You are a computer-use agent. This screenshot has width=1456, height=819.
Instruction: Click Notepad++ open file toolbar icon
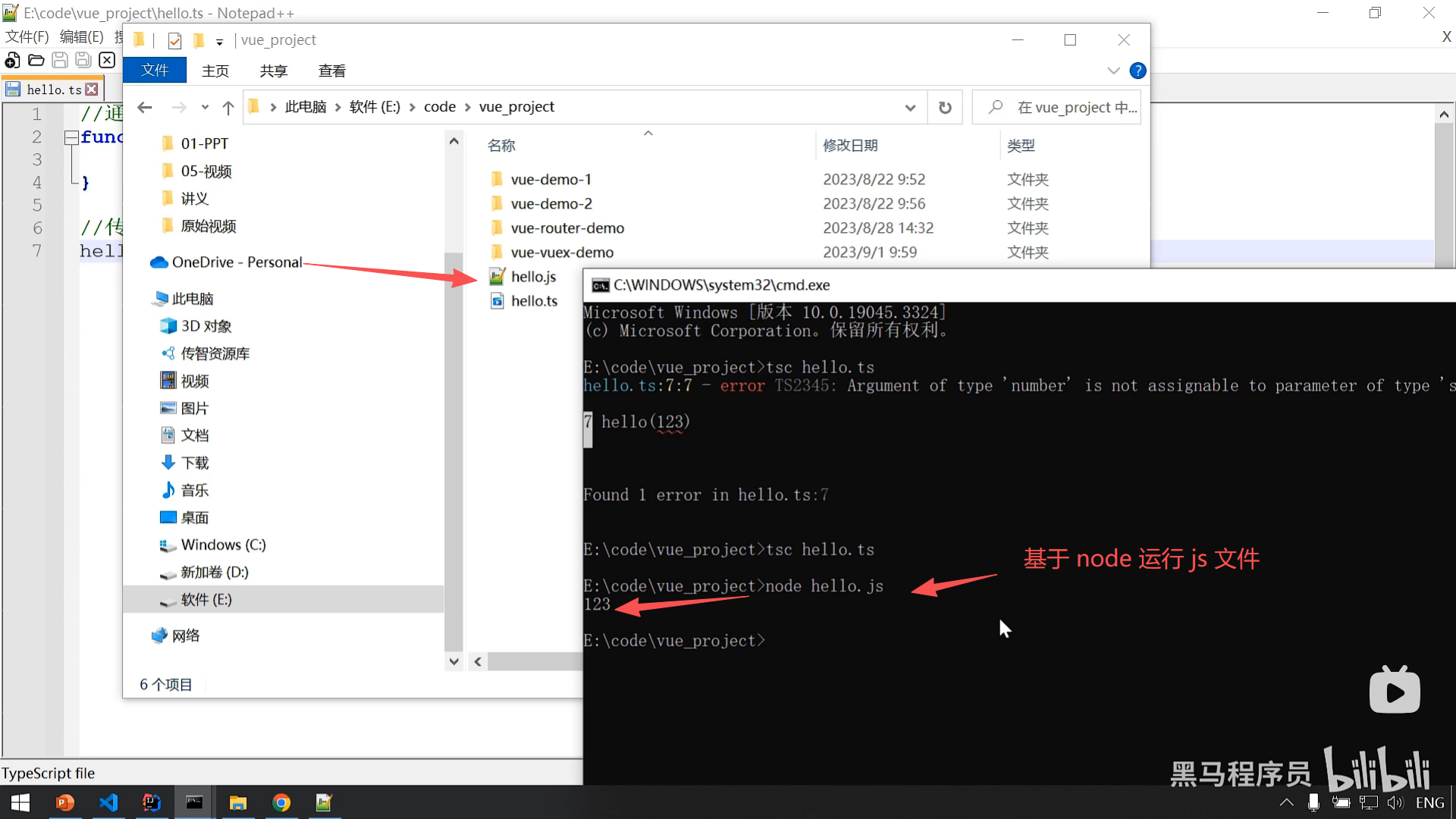tap(36, 61)
